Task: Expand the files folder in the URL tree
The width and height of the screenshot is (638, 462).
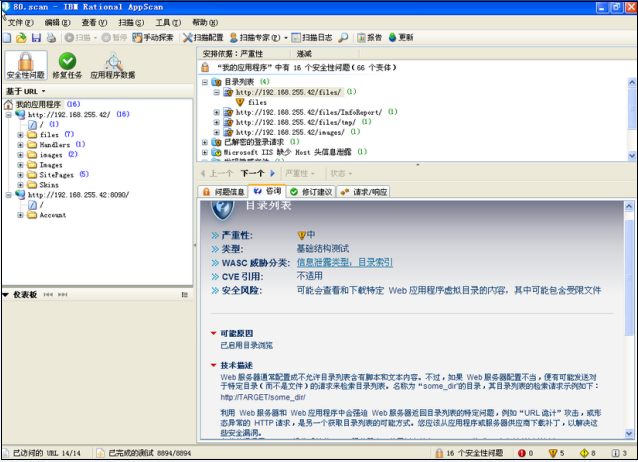Action: point(20,135)
